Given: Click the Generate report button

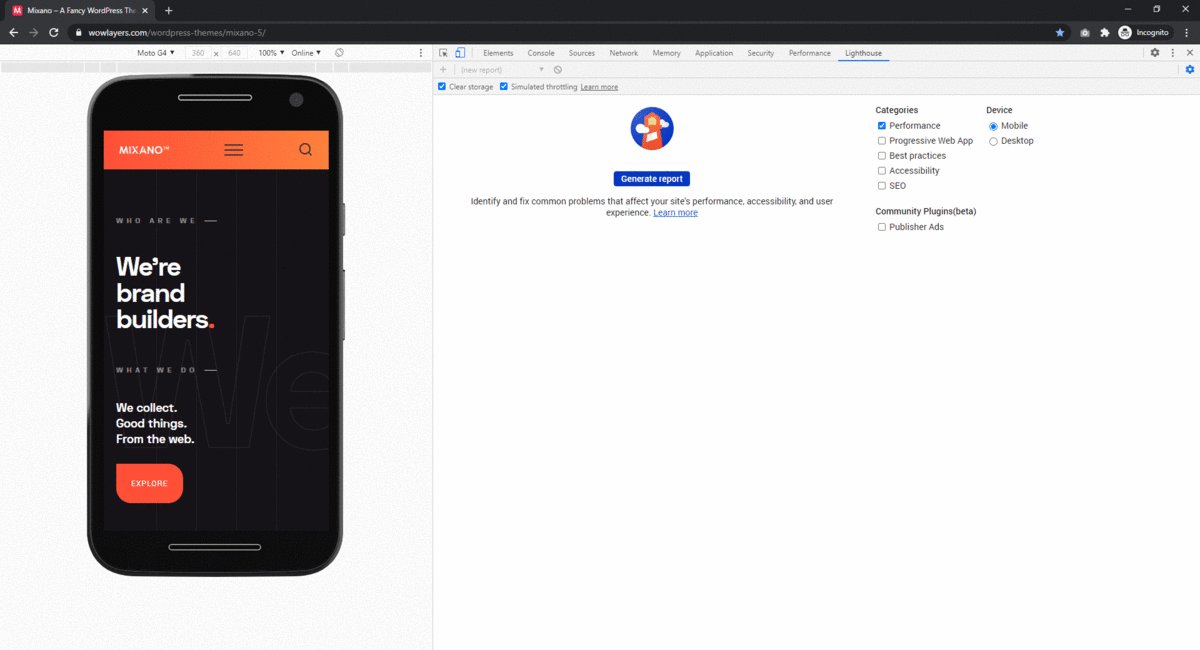Looking at the screenshot, I should click(x=652, y=179).
